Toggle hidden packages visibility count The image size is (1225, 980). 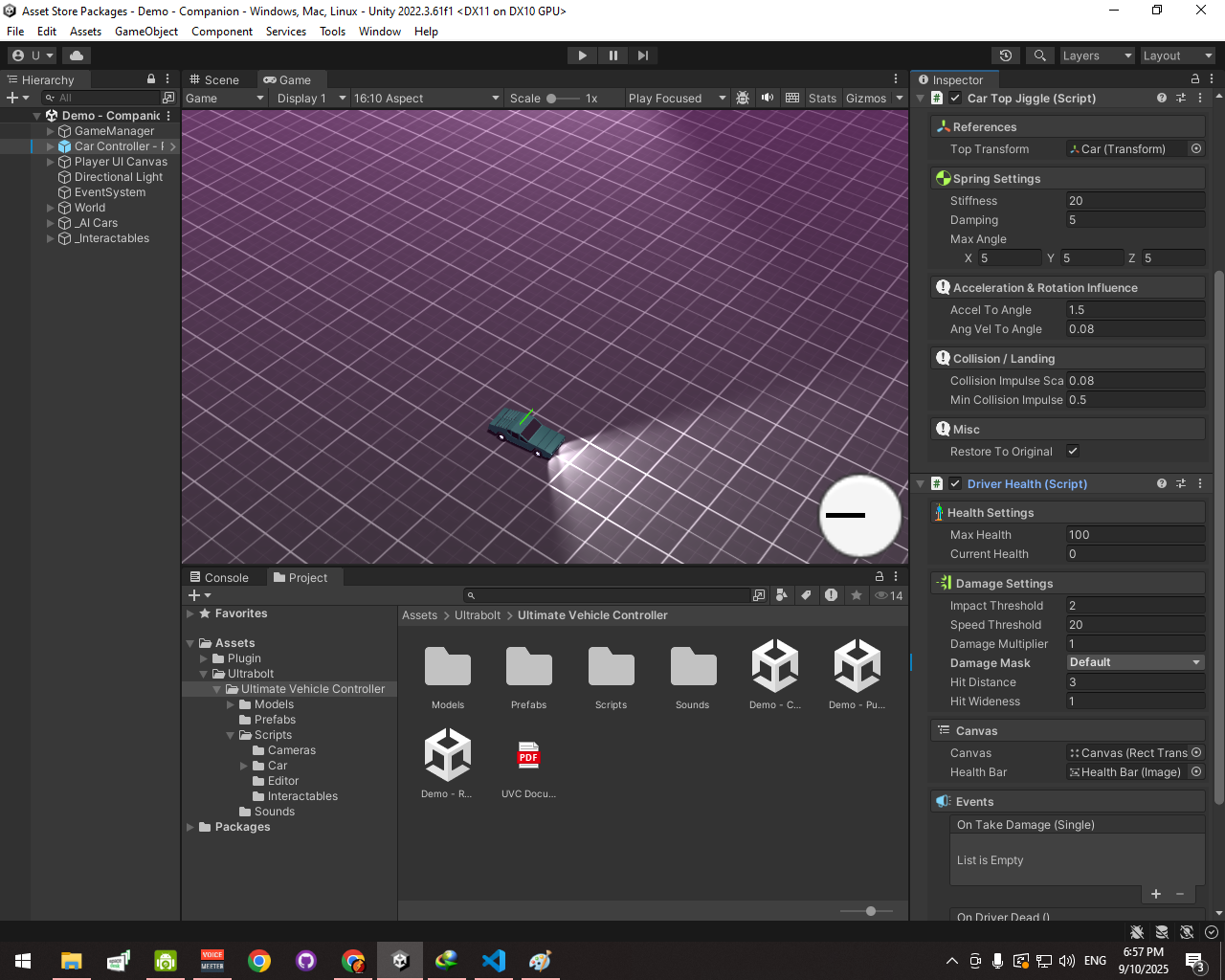point(888,595)
